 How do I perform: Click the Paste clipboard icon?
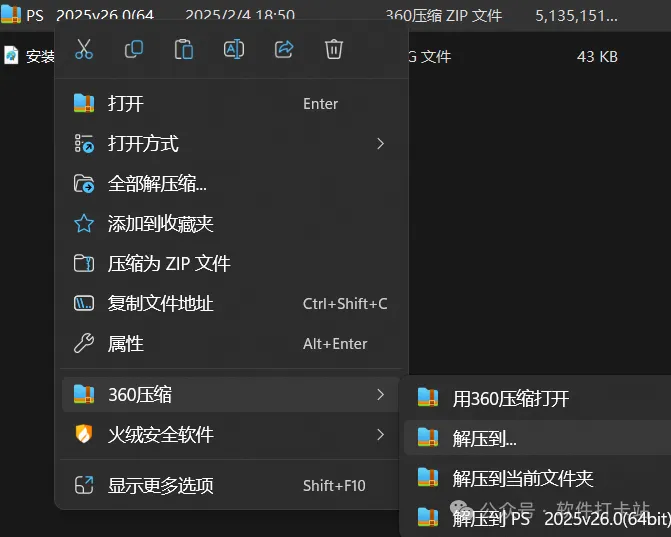click(x=184, y=49)
